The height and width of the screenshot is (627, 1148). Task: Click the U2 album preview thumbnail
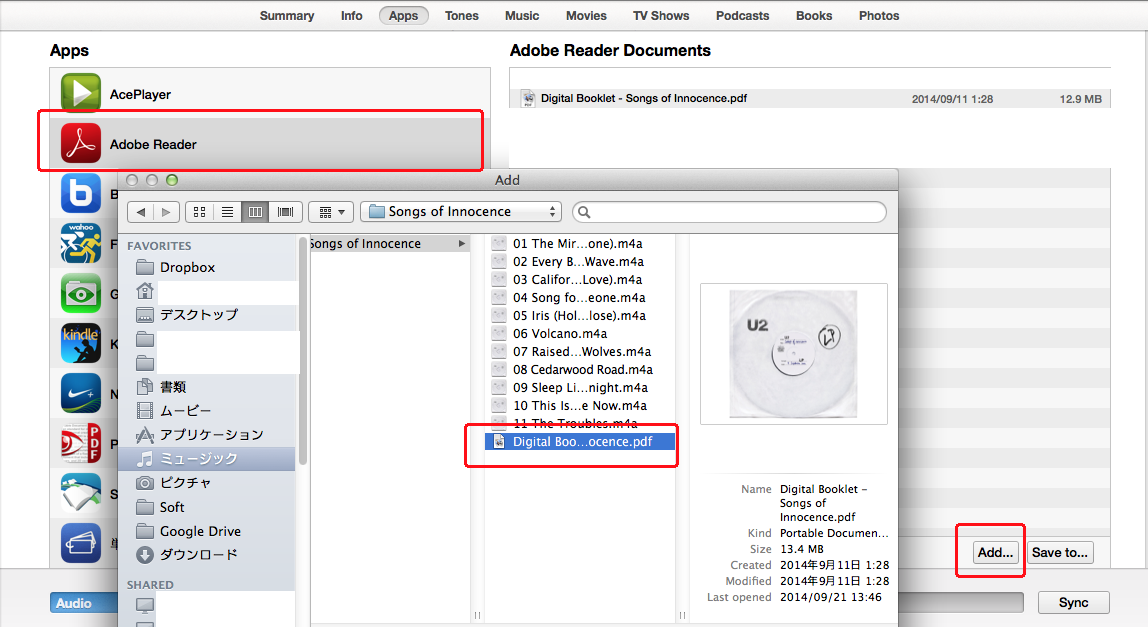coord(794,354)
